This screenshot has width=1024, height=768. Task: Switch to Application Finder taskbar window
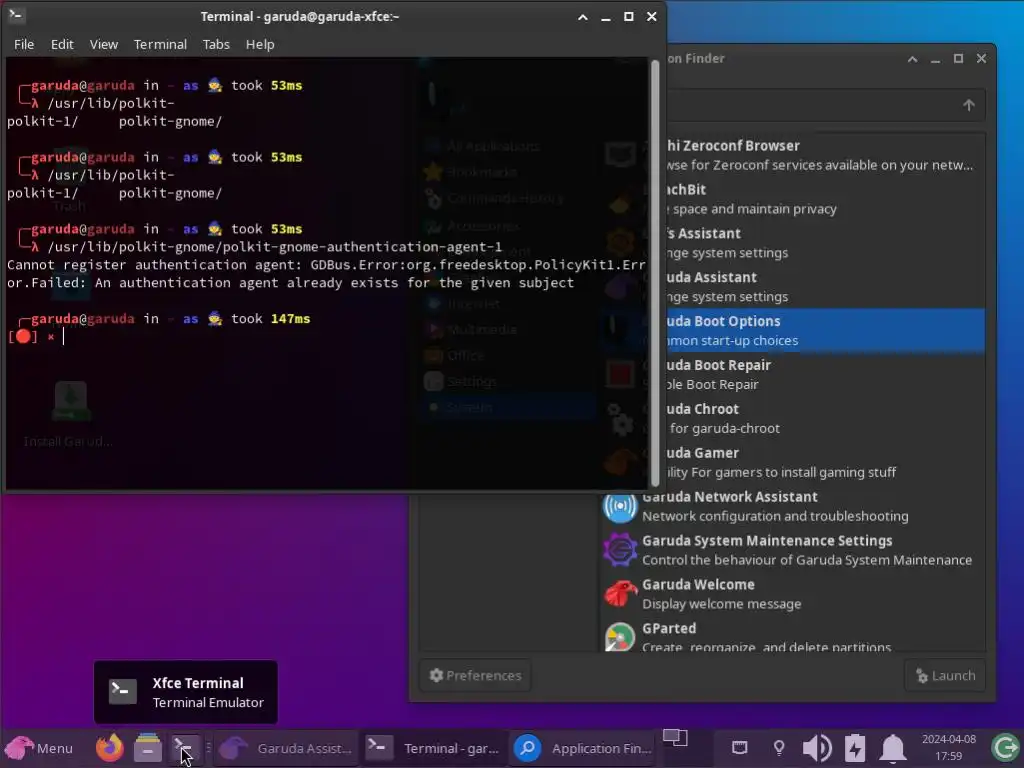583,748
